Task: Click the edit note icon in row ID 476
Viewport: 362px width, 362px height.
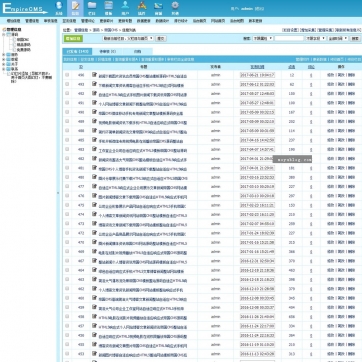Action: pyautogui.click(x=95, y=196)
